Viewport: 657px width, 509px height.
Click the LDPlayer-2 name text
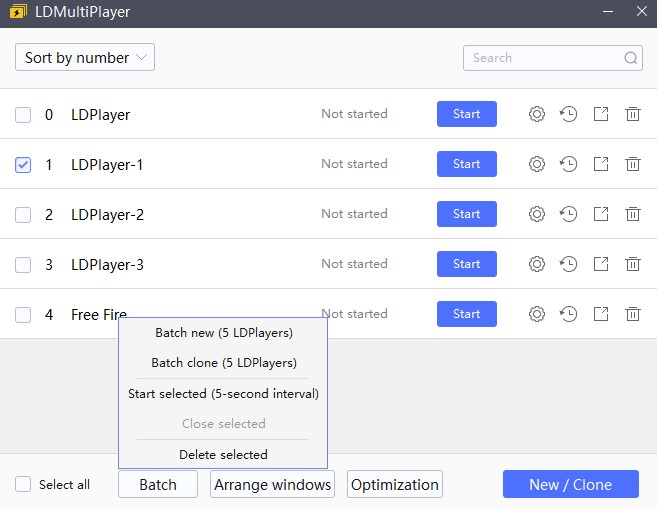pos(107,214)
